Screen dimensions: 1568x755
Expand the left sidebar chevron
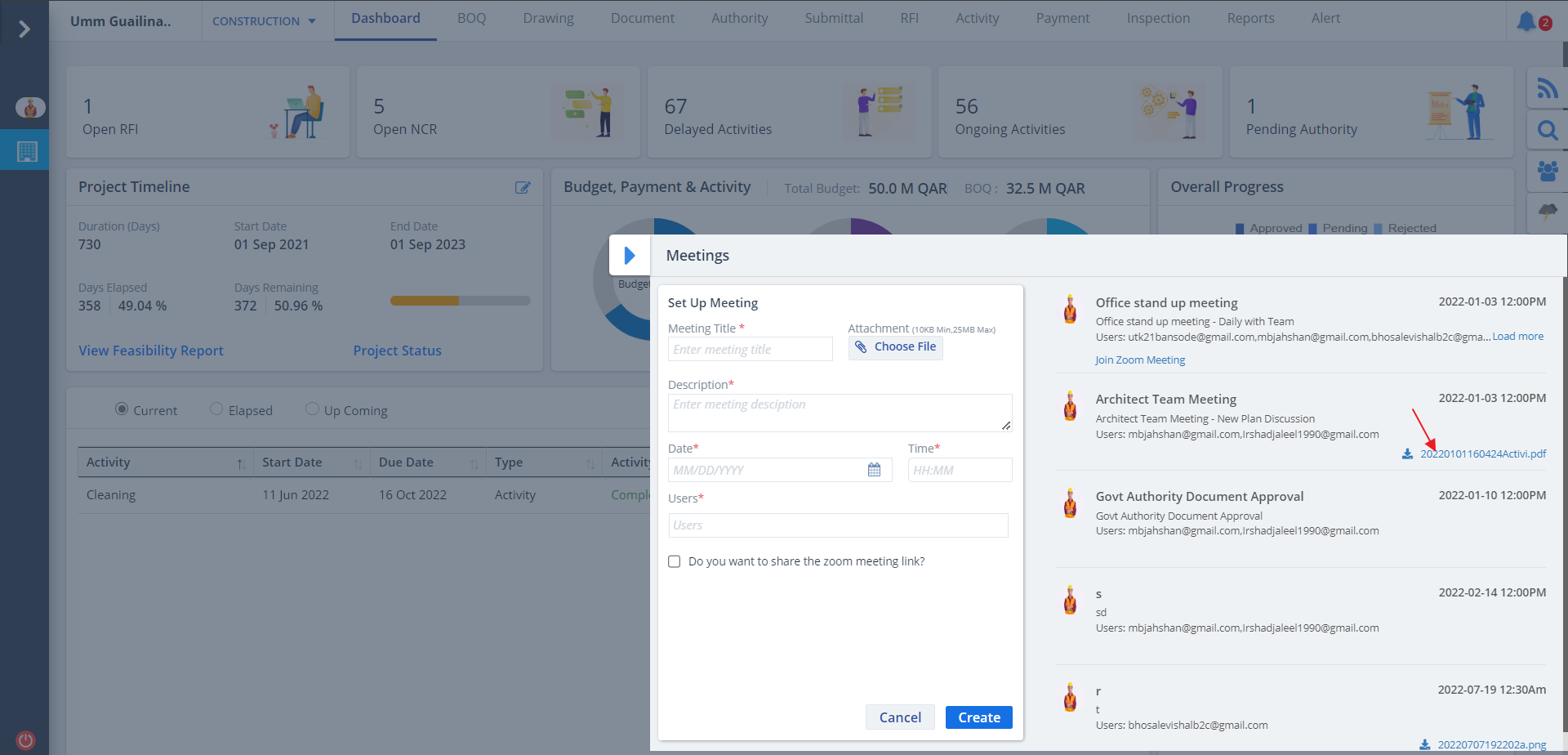click(24, 29)
